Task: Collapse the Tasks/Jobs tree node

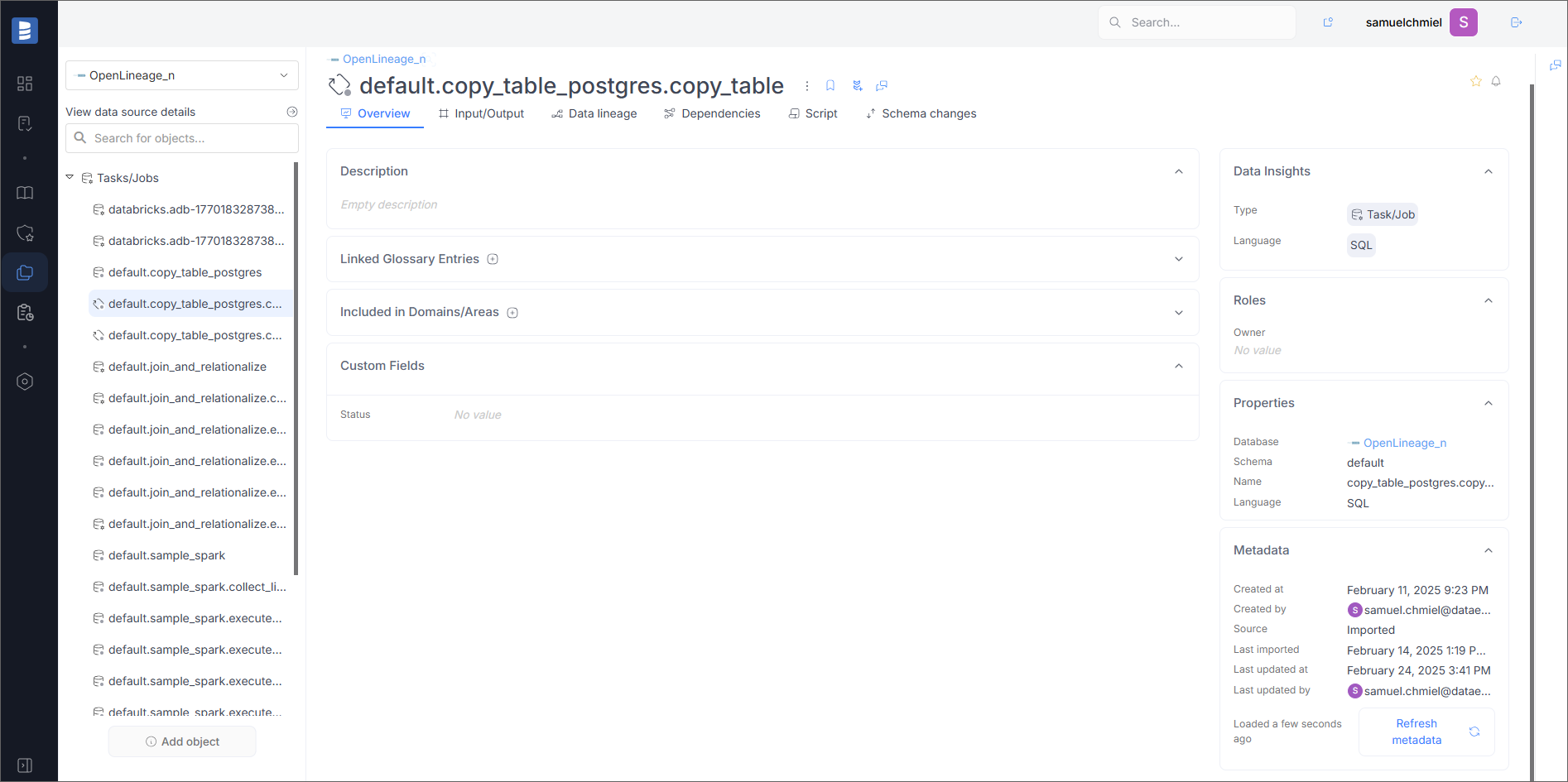Action: coord(70,177)
